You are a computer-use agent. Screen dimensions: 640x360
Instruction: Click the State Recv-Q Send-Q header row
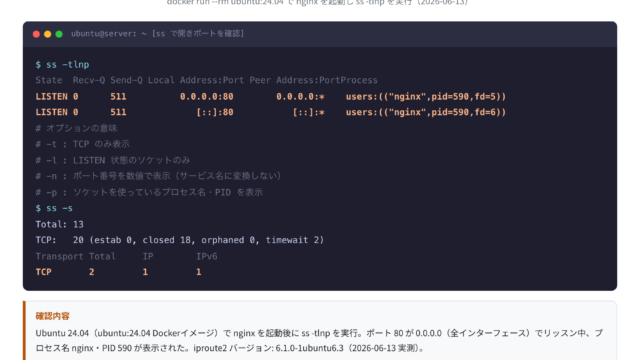click(206, 80)
